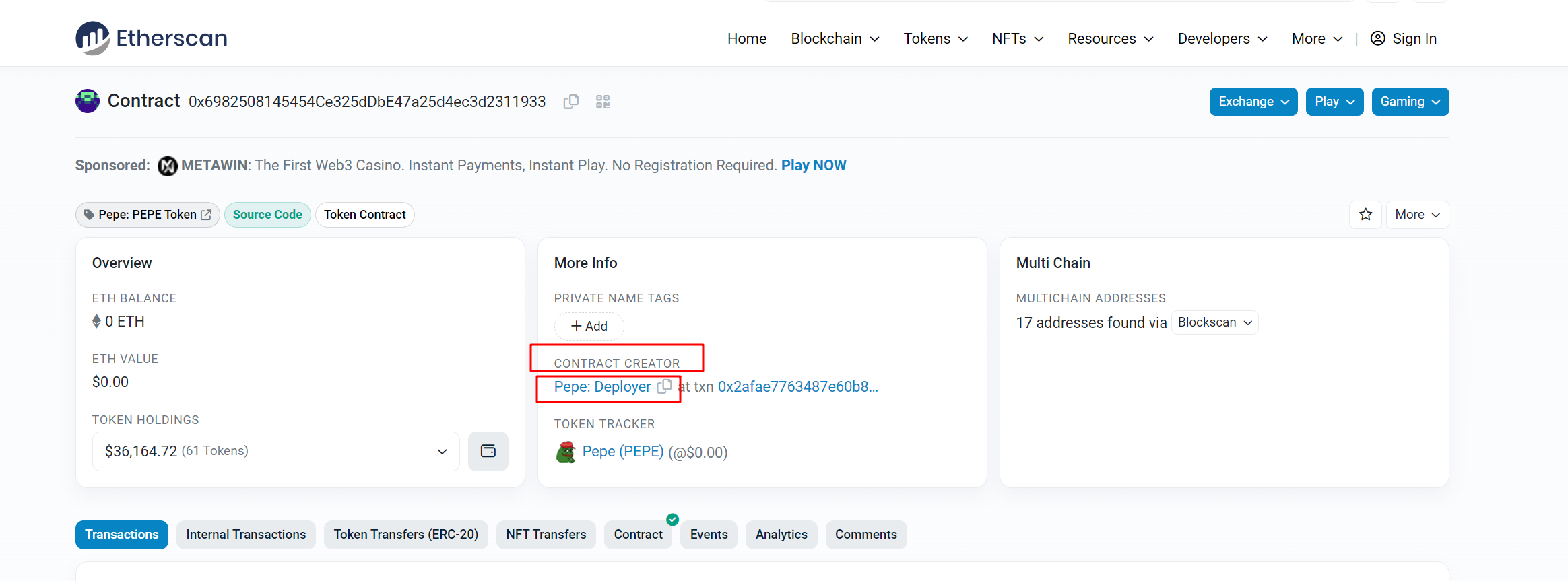Click the Metawin sponsor logo
The height and width of the screenshot is (581, 1568).
click(168, 166)
